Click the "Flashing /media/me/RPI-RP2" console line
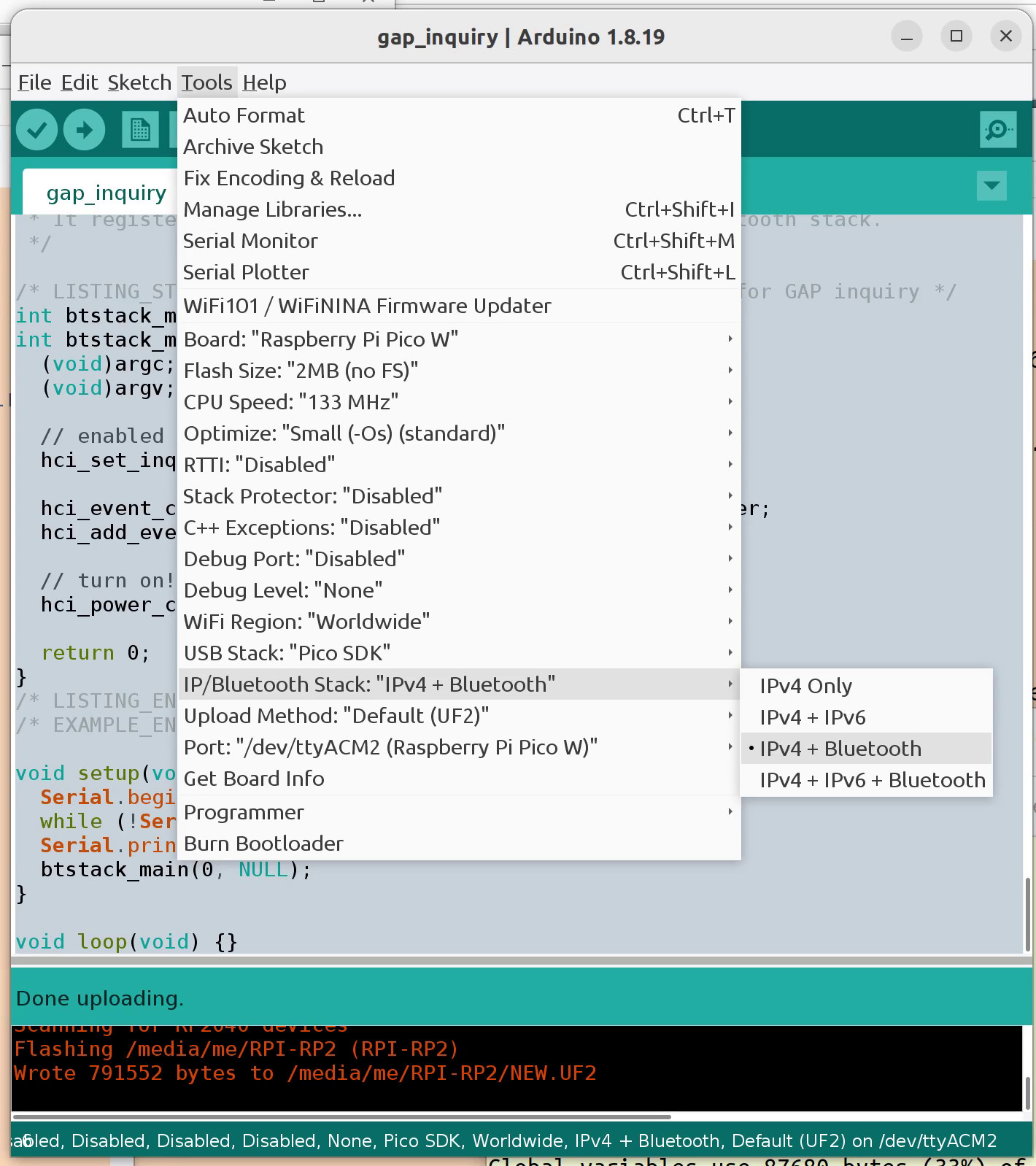Viewport: 1036px width, 1166px height. click(236, 1049)
